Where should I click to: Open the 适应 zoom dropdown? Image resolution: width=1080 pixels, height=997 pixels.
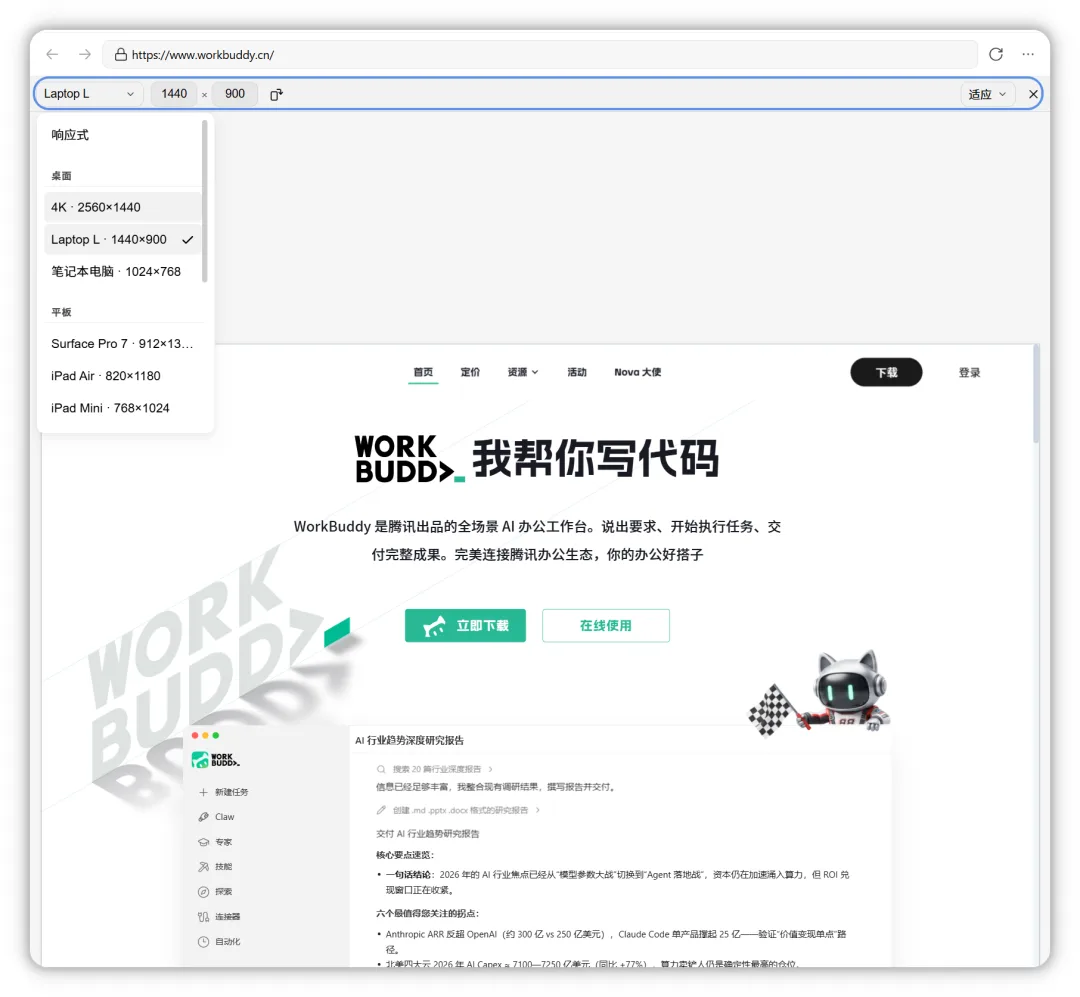coord(987,94)
